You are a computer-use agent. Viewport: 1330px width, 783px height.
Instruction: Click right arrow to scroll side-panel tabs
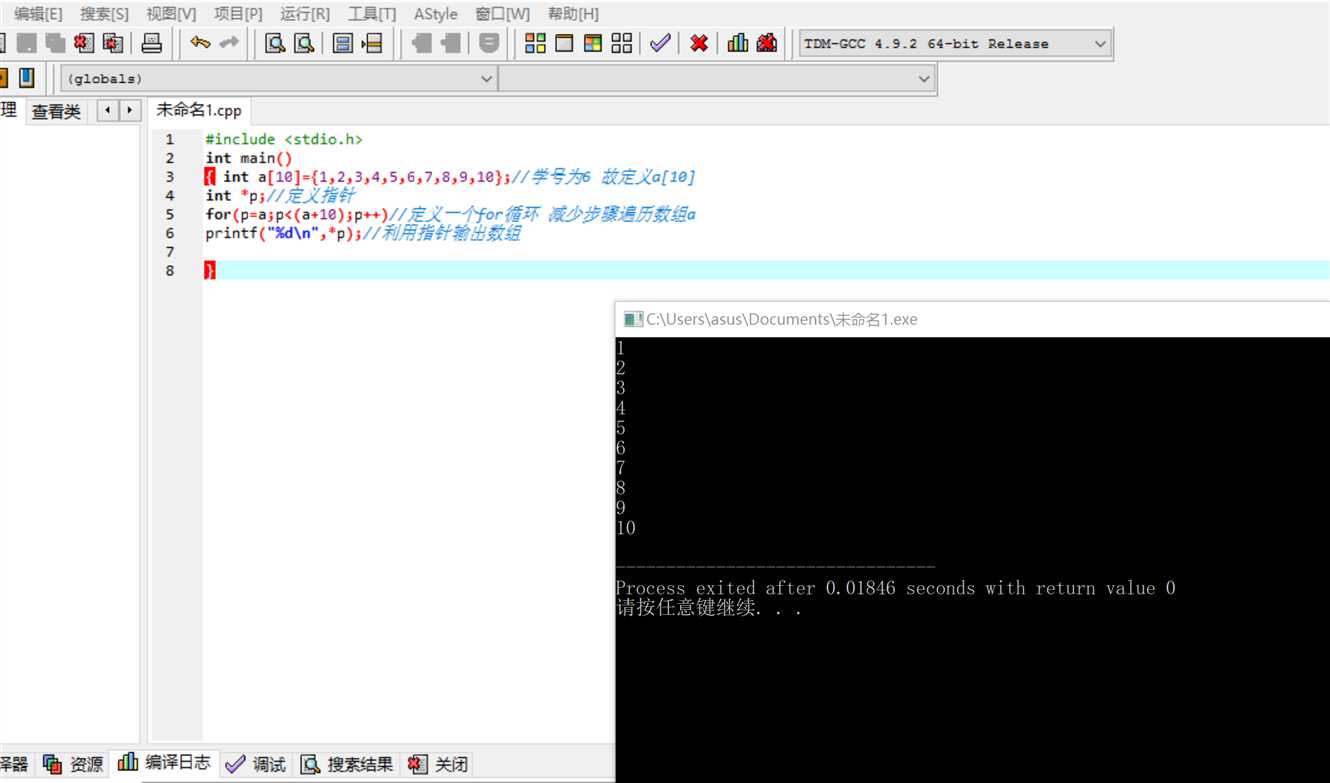(130, 111)
